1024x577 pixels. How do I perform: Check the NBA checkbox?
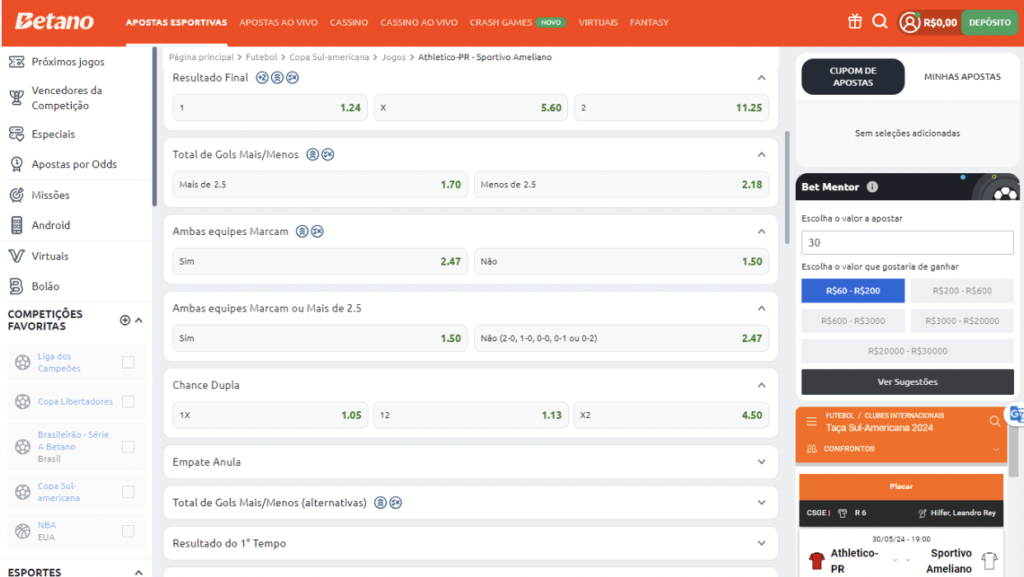coord(128,531)
